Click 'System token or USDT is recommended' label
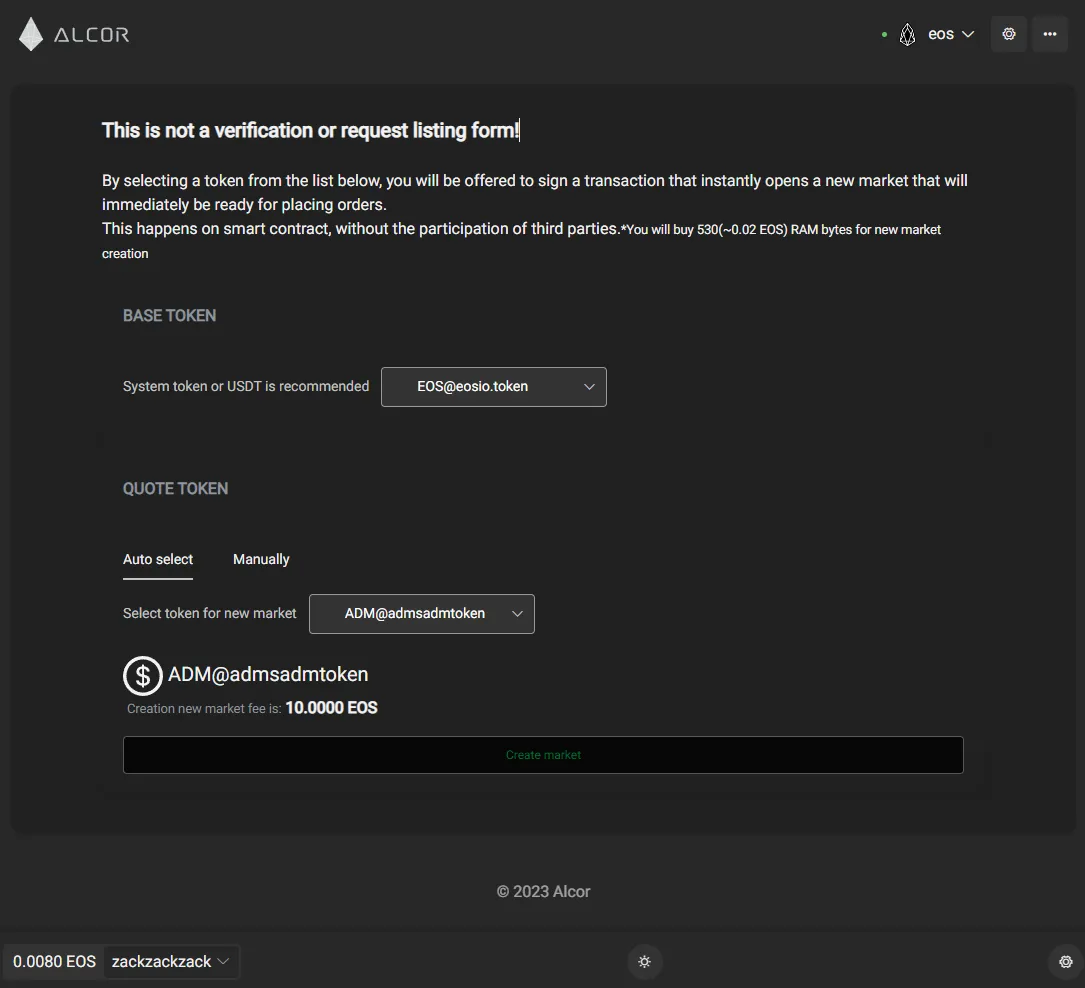Viewport: 1085px width, 988px height. point(246,386)
